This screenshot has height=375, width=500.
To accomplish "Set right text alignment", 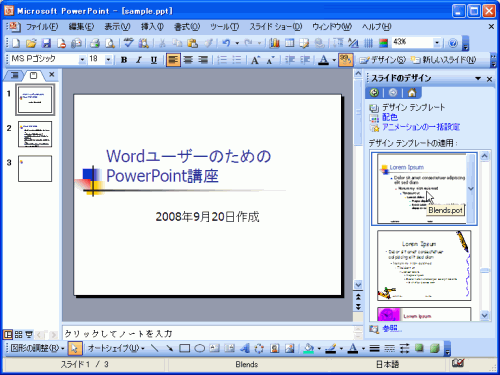I will (203, 60).
